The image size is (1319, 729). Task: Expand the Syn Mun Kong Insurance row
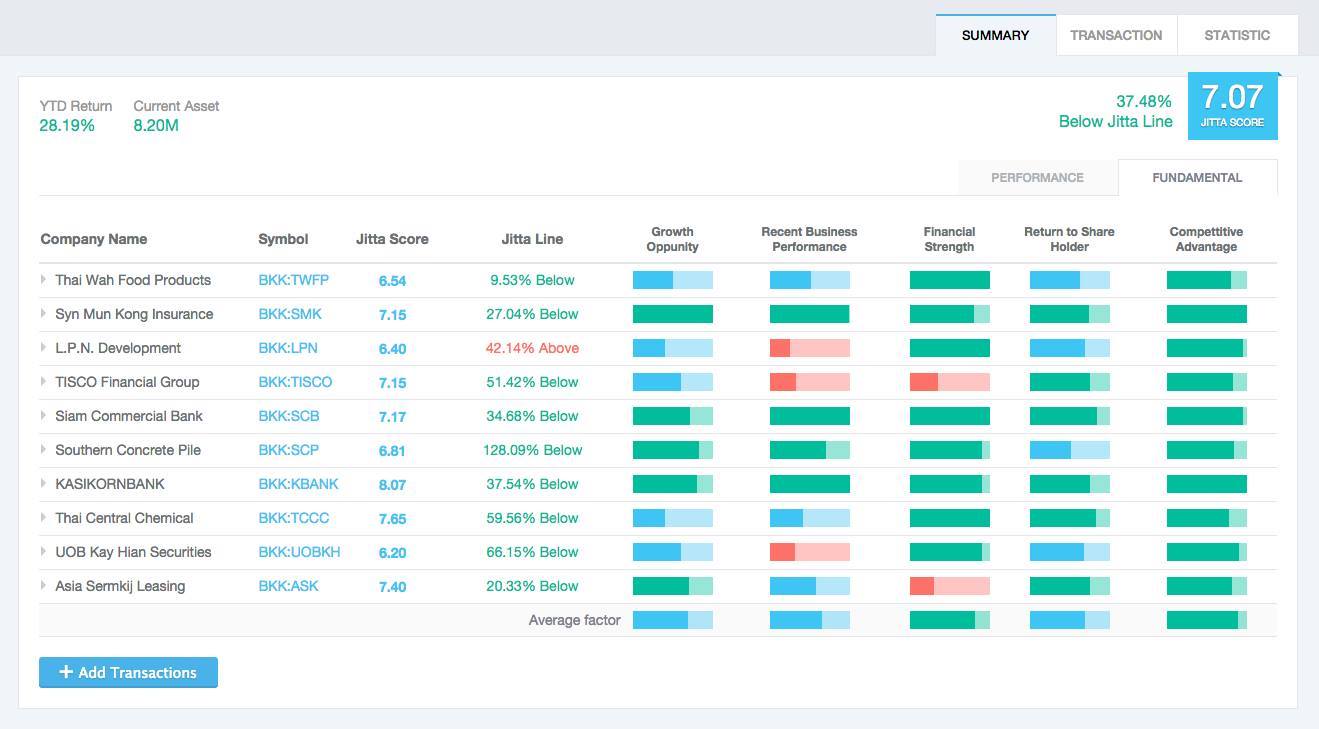44,314
